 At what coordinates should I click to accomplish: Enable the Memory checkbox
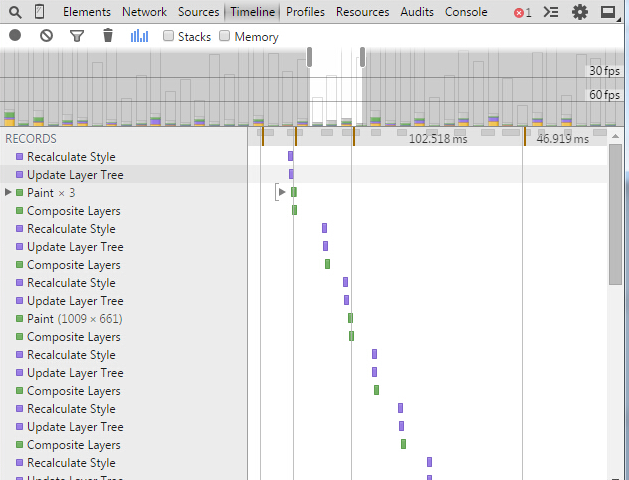coord(224,36)
